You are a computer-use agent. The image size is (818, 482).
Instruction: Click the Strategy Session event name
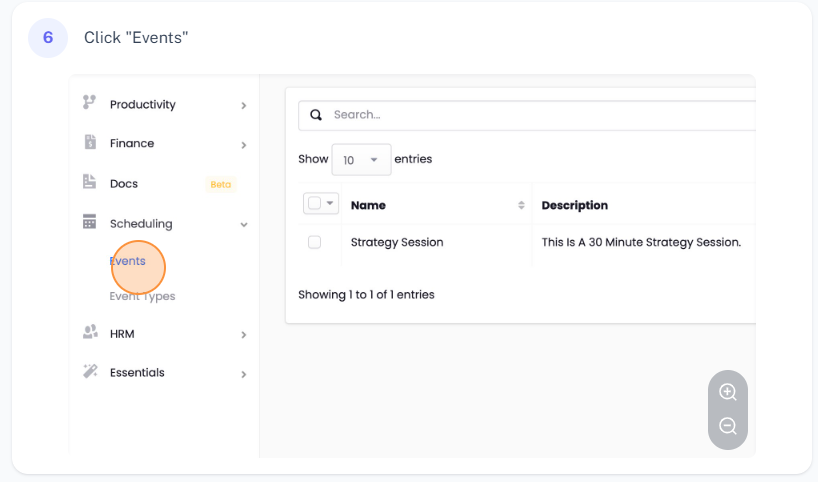397,242
